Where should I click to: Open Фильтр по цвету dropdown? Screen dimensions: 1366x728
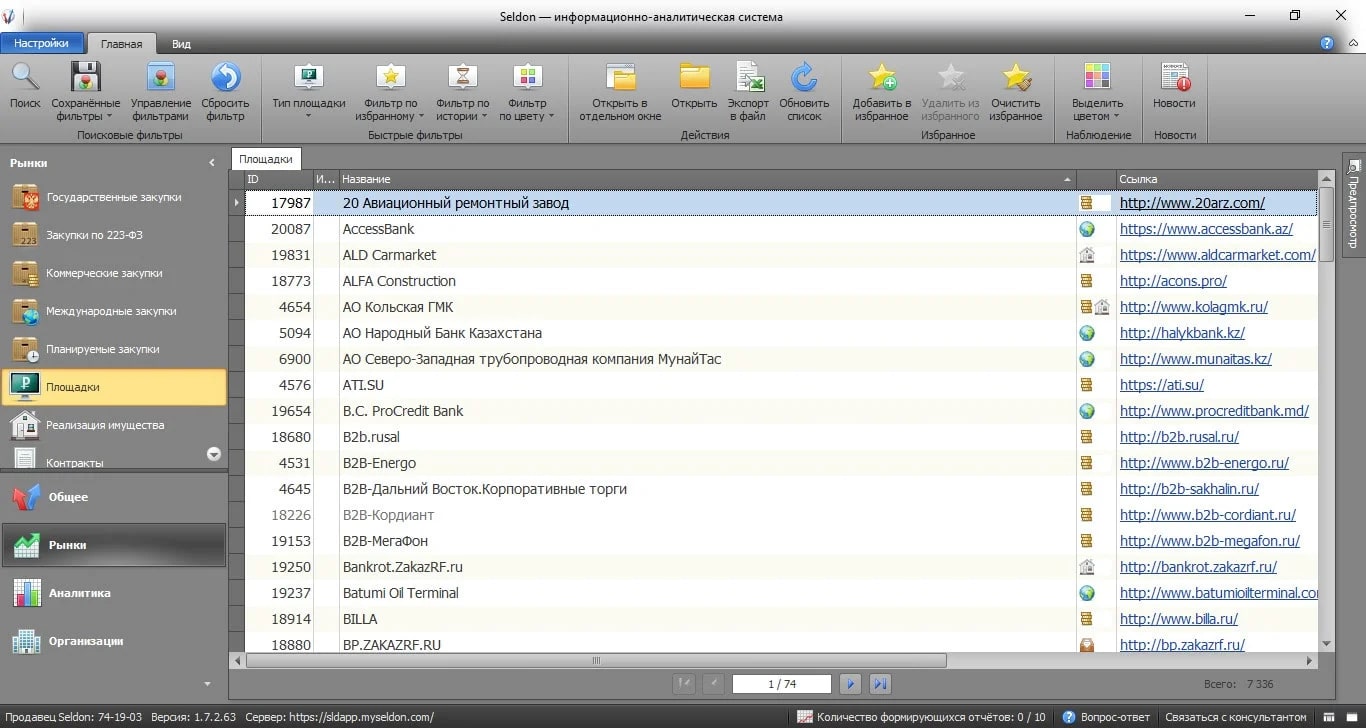tap(527, 91)
